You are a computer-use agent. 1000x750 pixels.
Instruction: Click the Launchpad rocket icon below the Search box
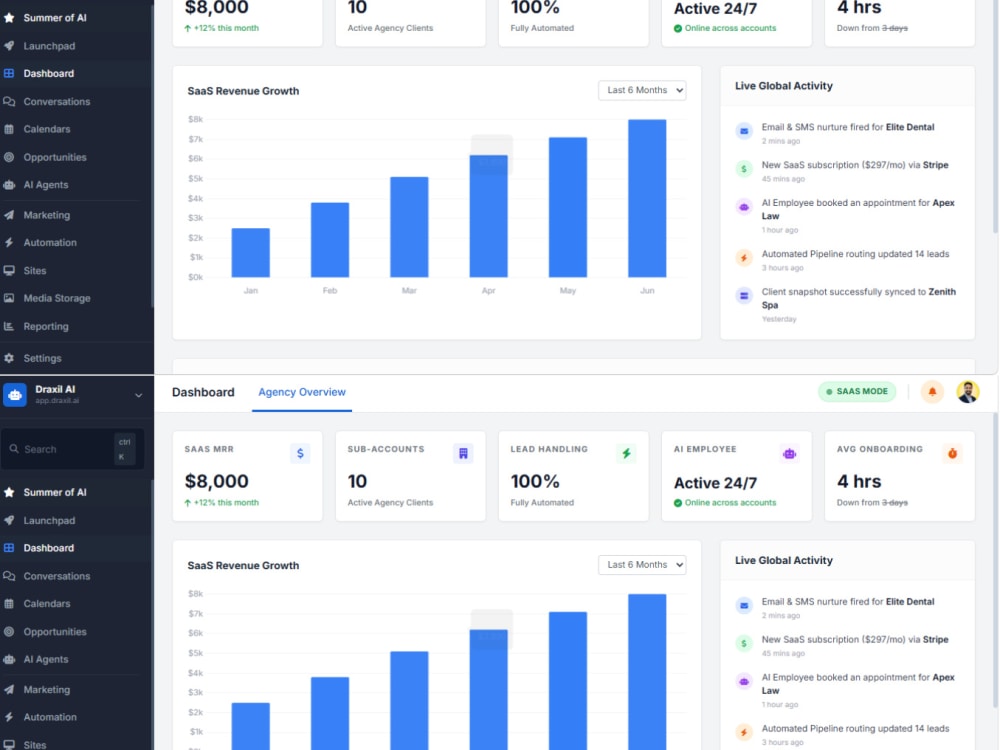[9, 520]
